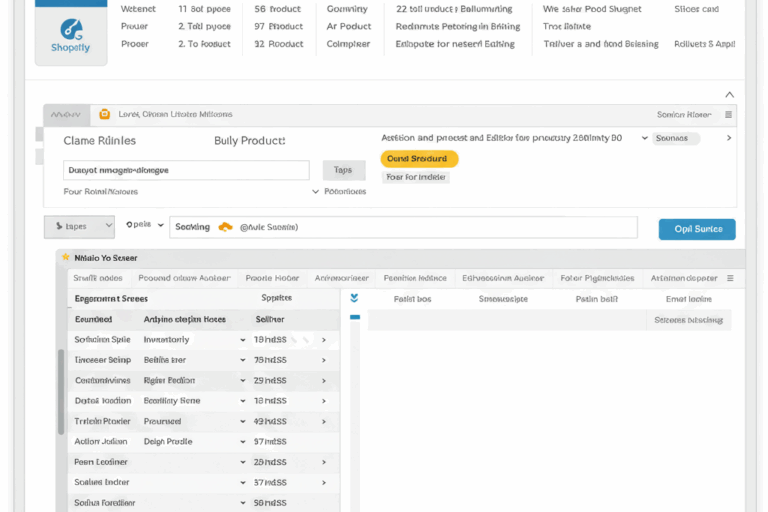Click the orange cloud icon in search bar

[x=225, y=227]
